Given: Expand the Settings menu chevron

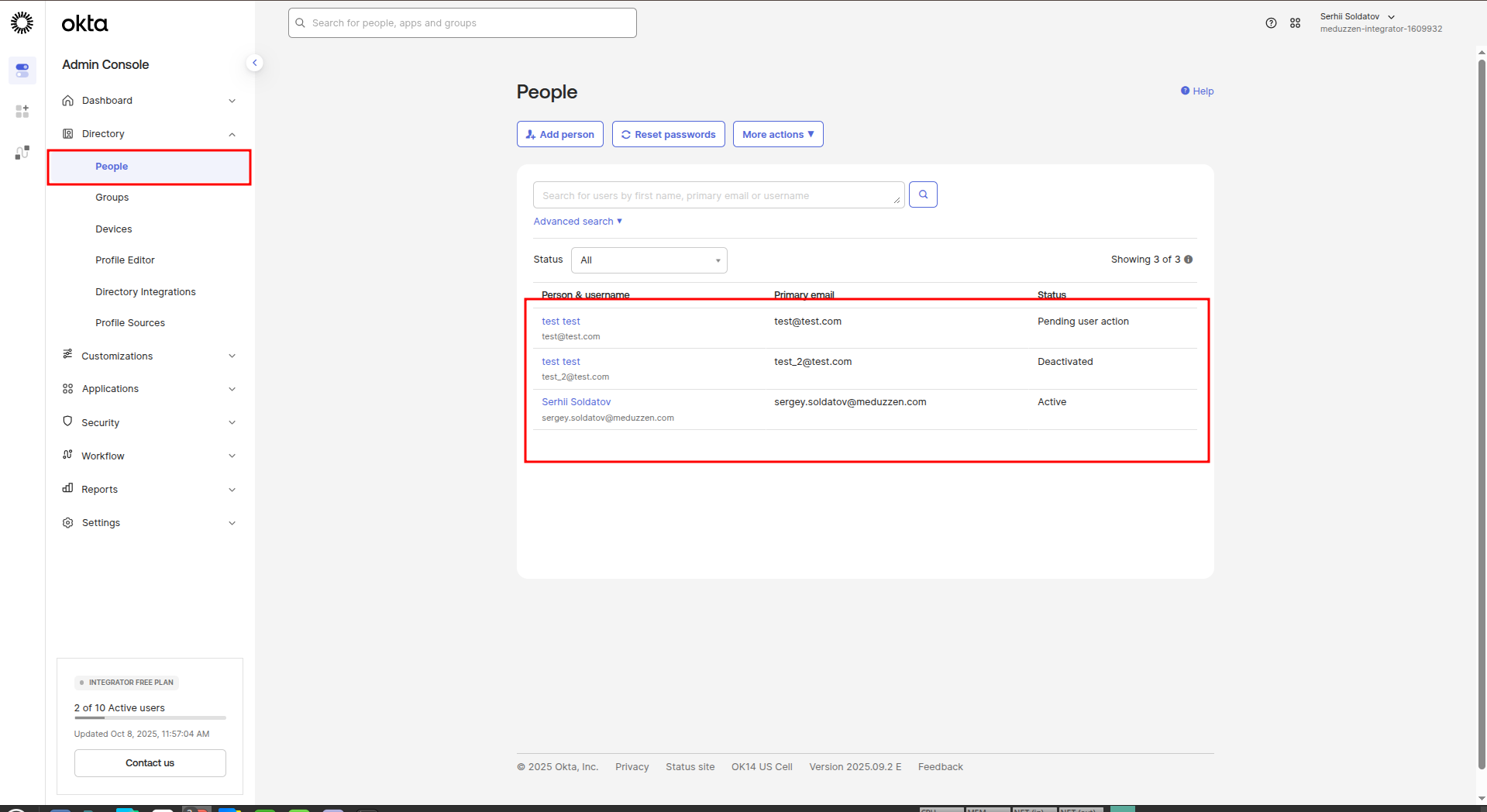Looking at the screenshot, I should (x=232, y=523).
